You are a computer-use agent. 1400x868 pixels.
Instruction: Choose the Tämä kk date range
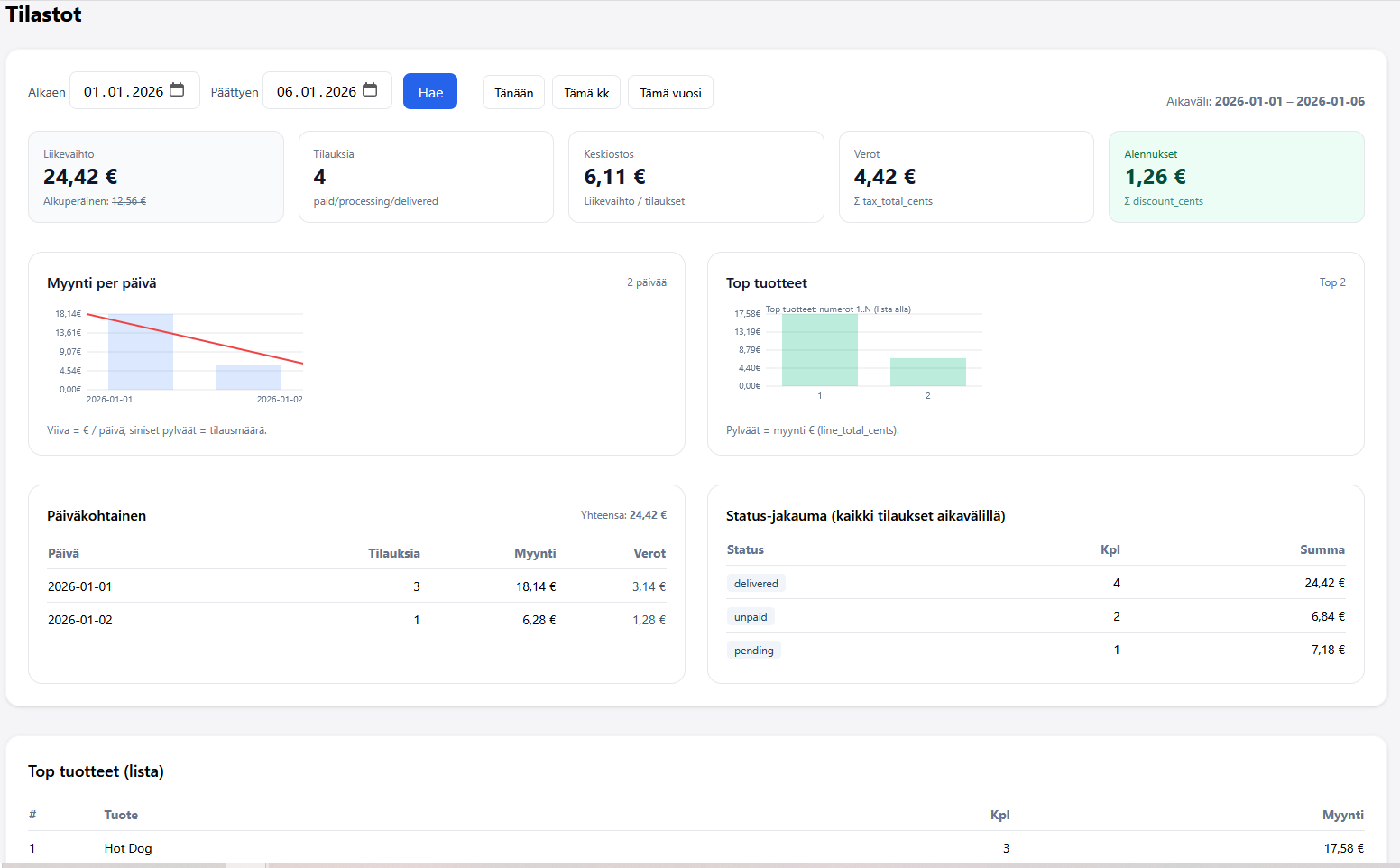586,93
